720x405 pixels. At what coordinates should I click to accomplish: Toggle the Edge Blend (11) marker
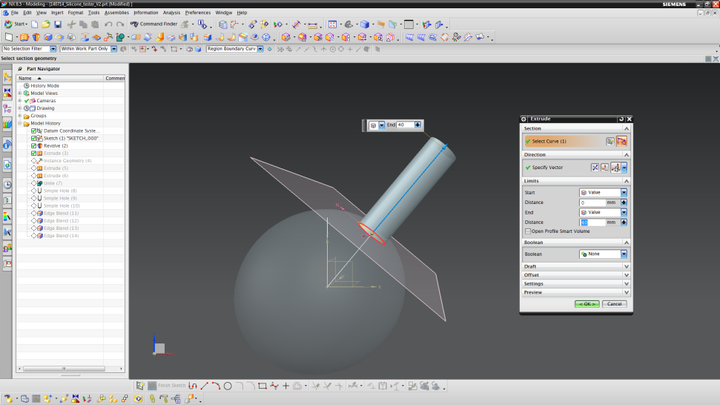(34, 213)
